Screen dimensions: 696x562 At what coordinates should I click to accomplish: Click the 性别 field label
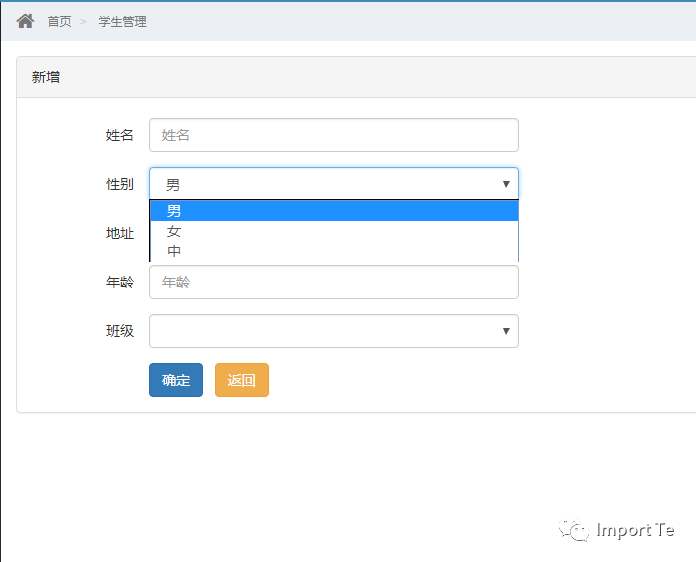coord(119,184)
